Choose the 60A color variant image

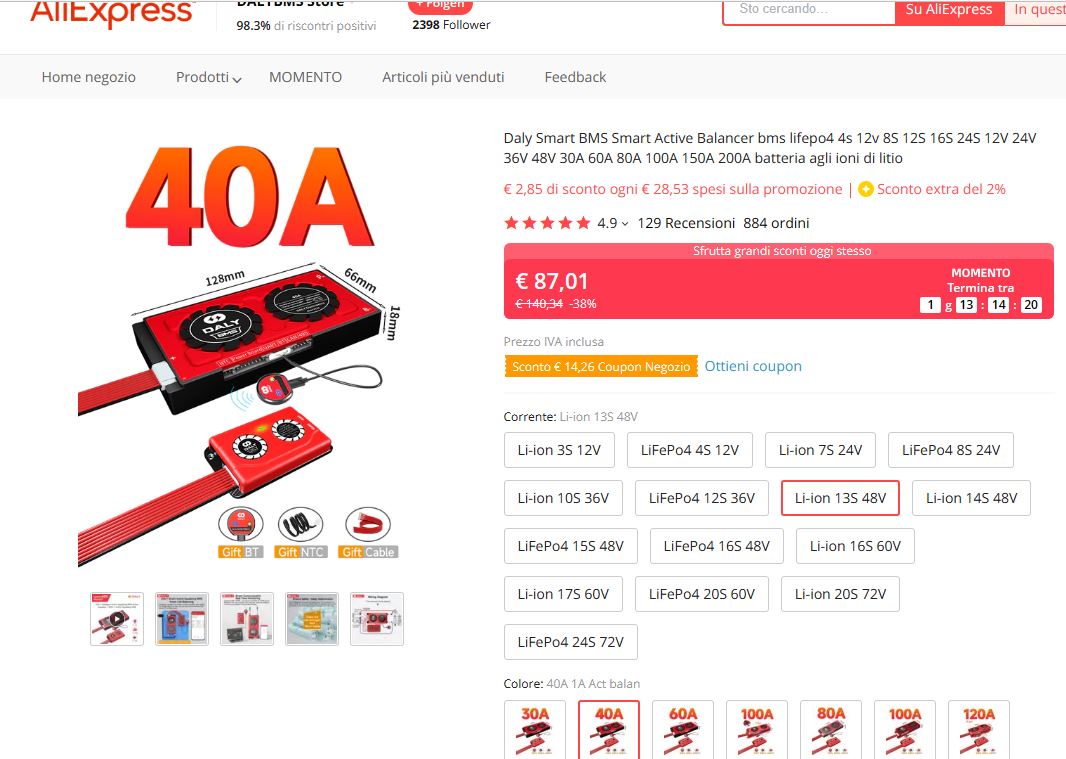(683, 729)
